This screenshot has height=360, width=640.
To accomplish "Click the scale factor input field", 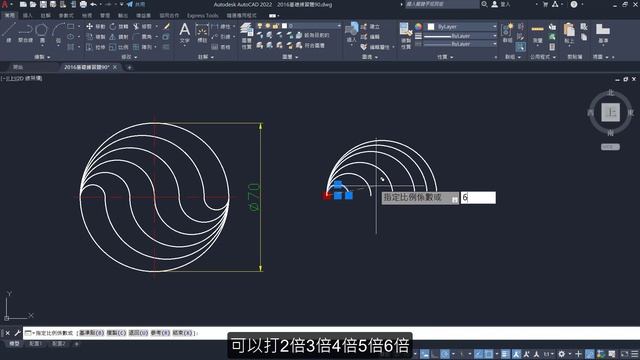I will pyautogui.click(x=478, y=198).
